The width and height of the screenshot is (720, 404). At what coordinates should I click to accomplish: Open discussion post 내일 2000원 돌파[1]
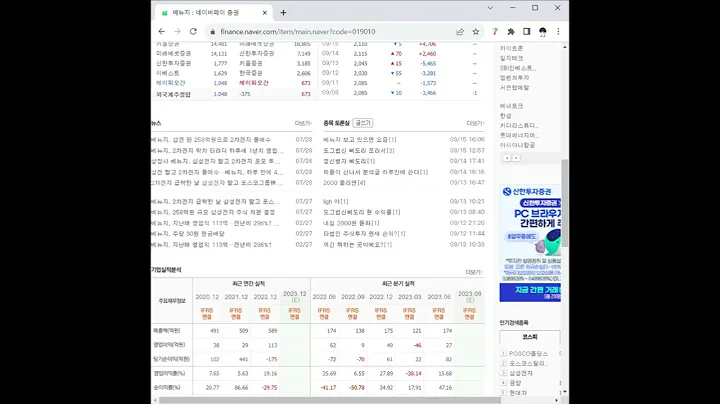(351, 223)
